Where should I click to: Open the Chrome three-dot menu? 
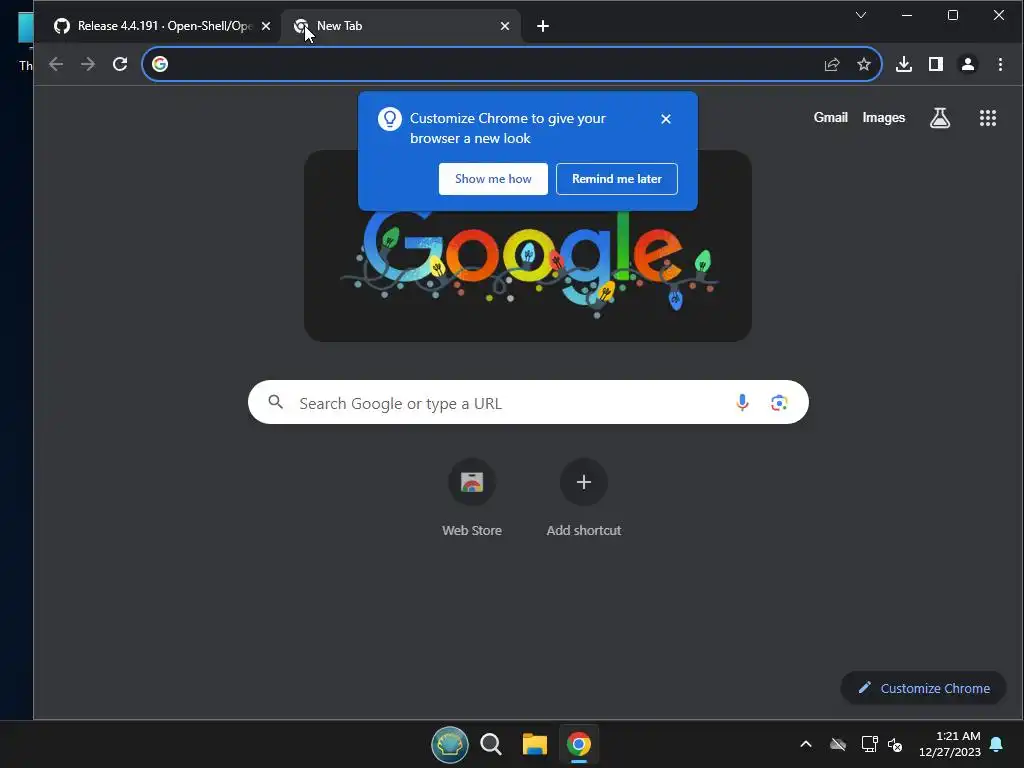(x=1000, y=64)
